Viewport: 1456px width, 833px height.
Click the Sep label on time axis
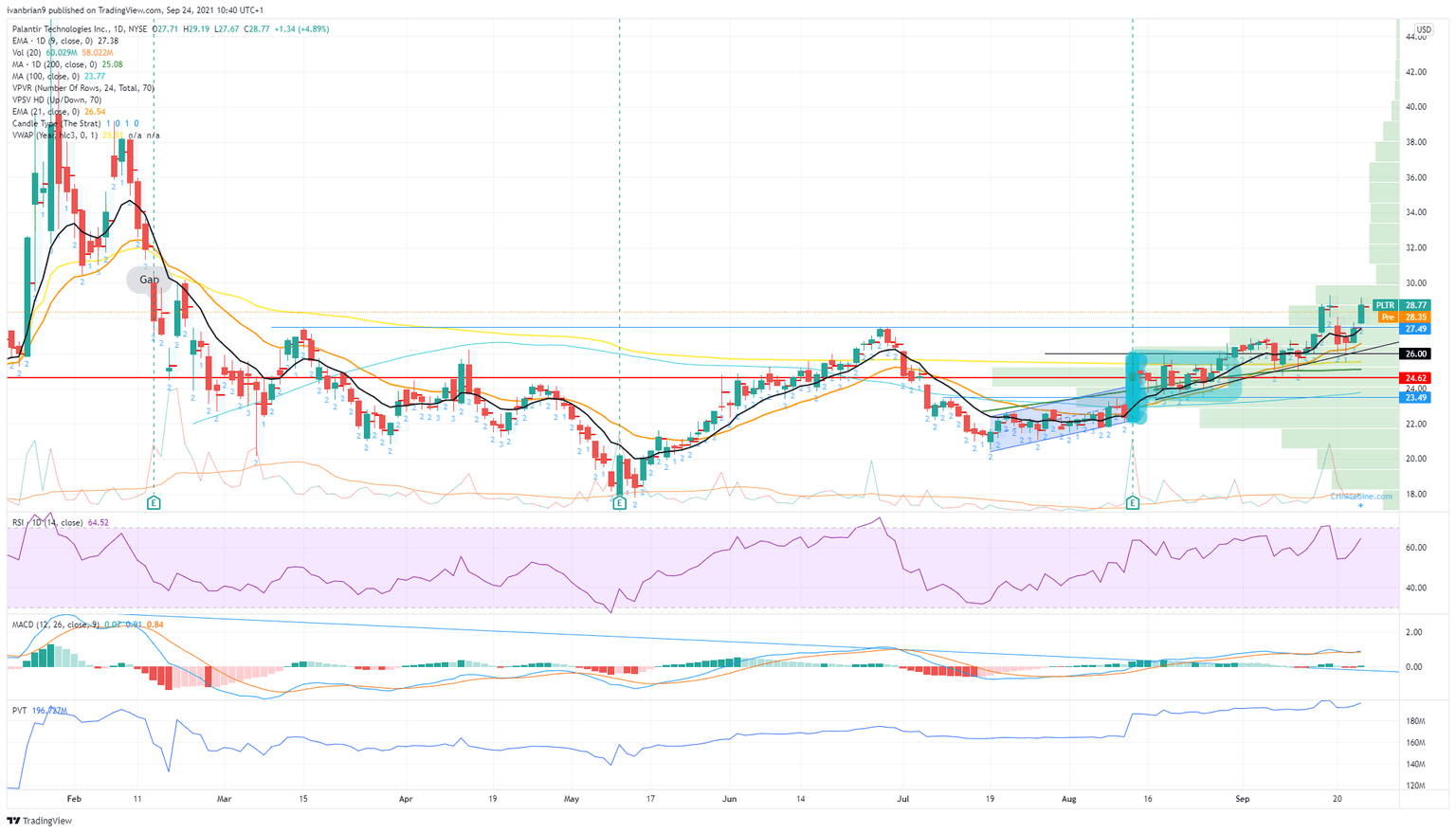pos(1243,799)
